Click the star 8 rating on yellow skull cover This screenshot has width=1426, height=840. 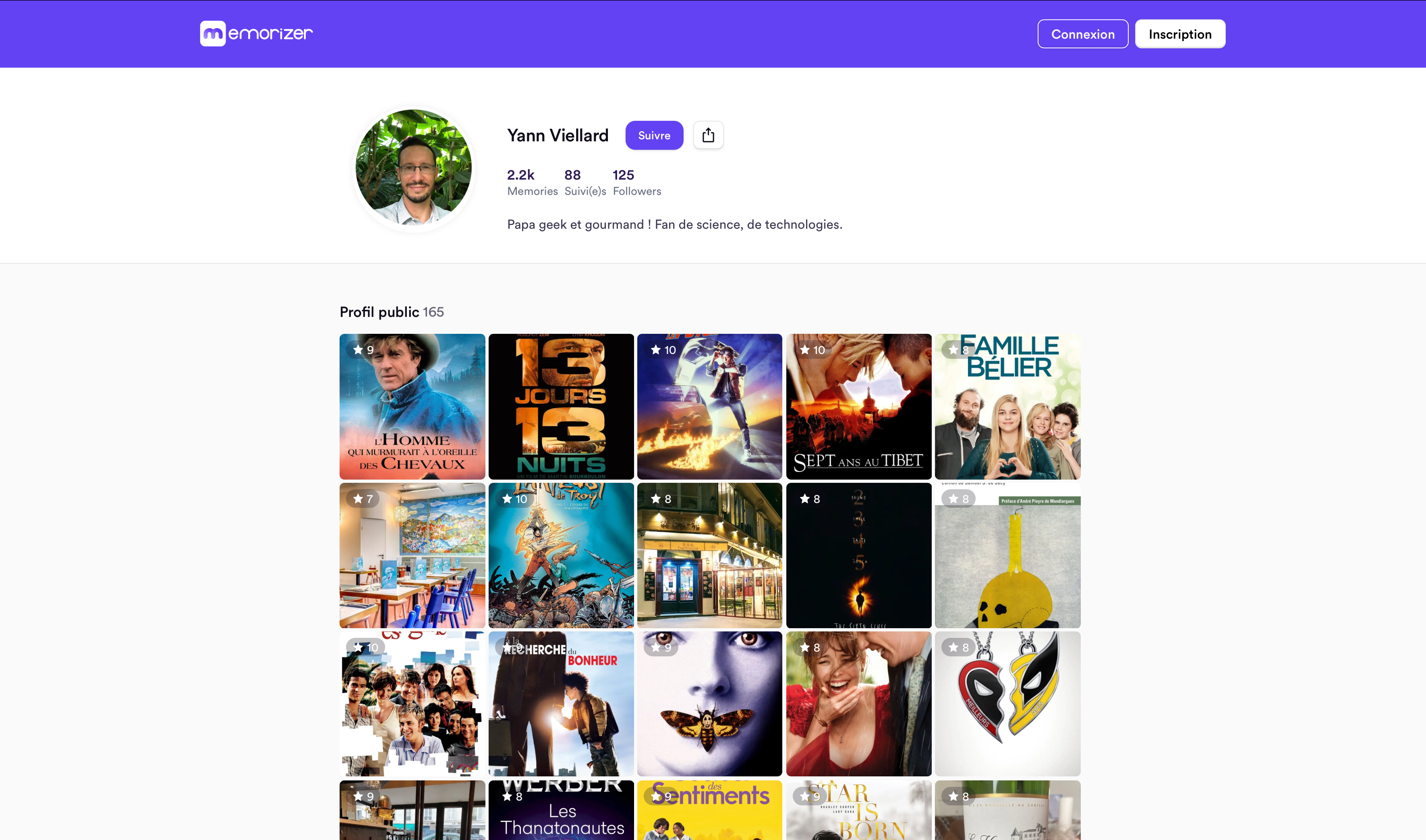point(958,499)
